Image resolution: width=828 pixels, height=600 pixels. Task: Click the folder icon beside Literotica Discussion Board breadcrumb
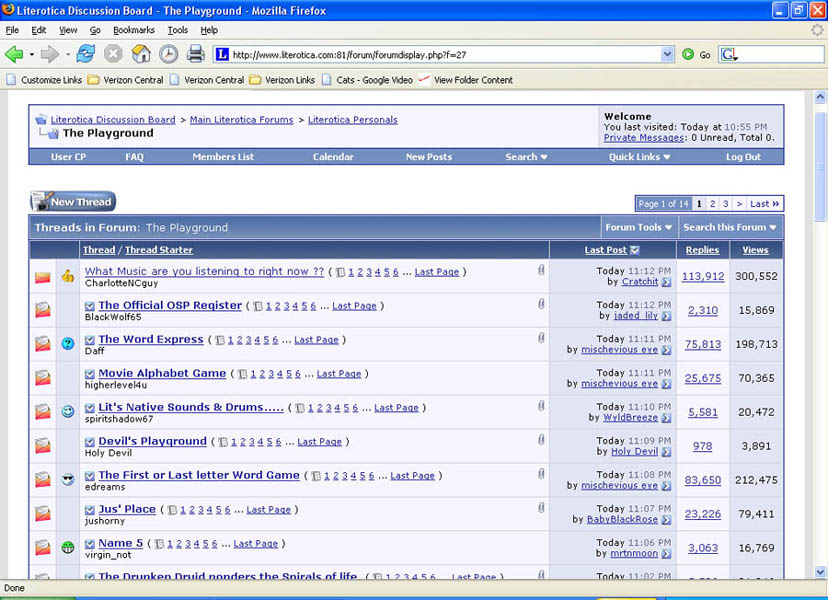point(41,119)
